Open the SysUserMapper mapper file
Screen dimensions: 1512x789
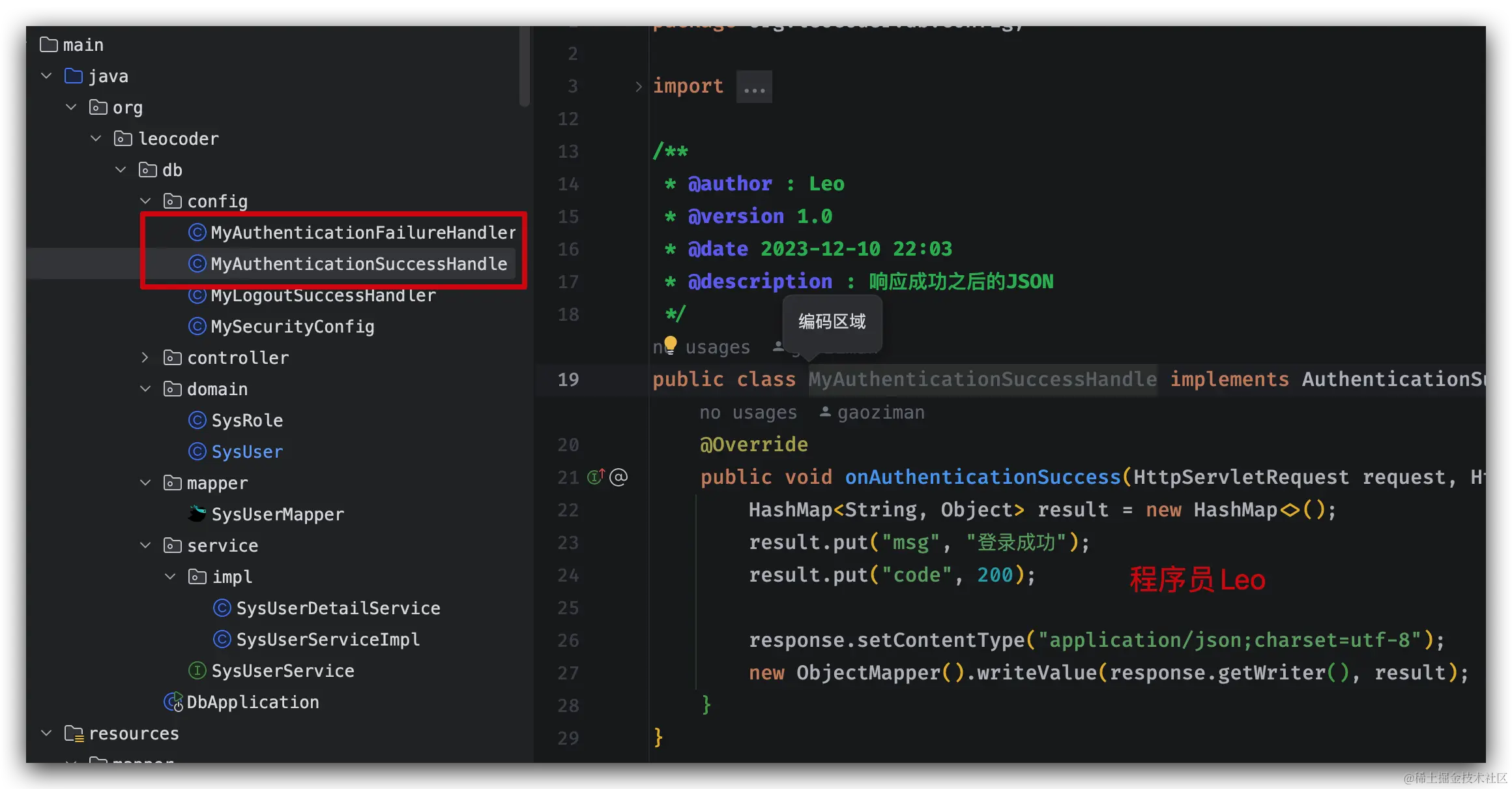coord(277,514)
